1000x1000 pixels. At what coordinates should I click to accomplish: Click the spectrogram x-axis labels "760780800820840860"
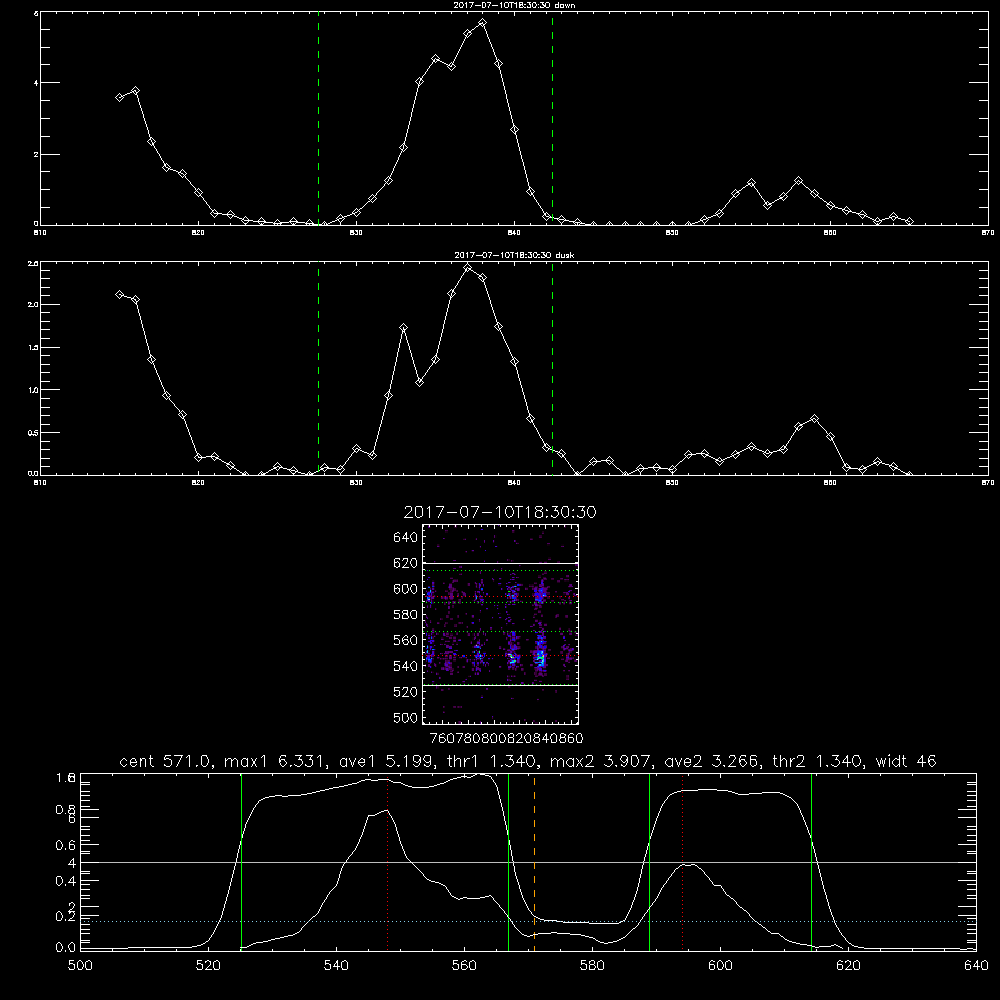507,739
